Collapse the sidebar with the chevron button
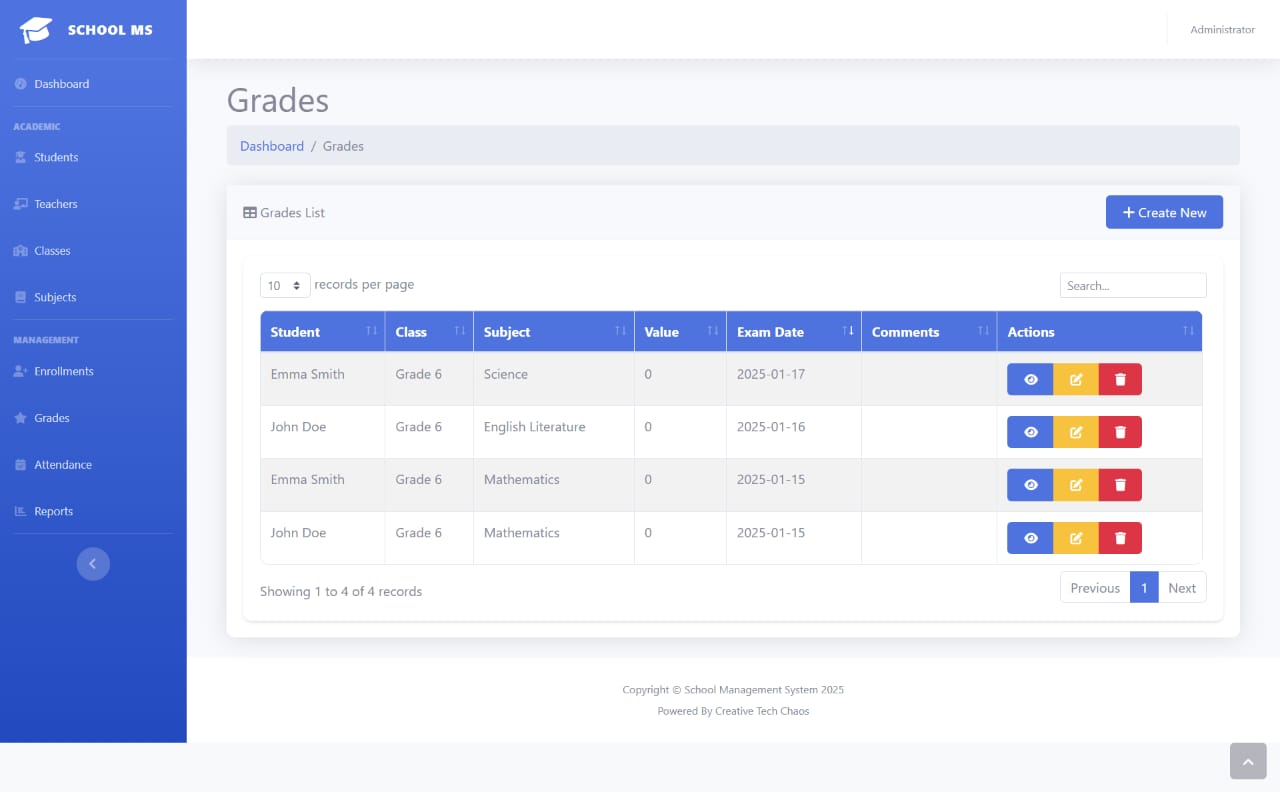The image size is (1280, 792). [x=93, y=564]
